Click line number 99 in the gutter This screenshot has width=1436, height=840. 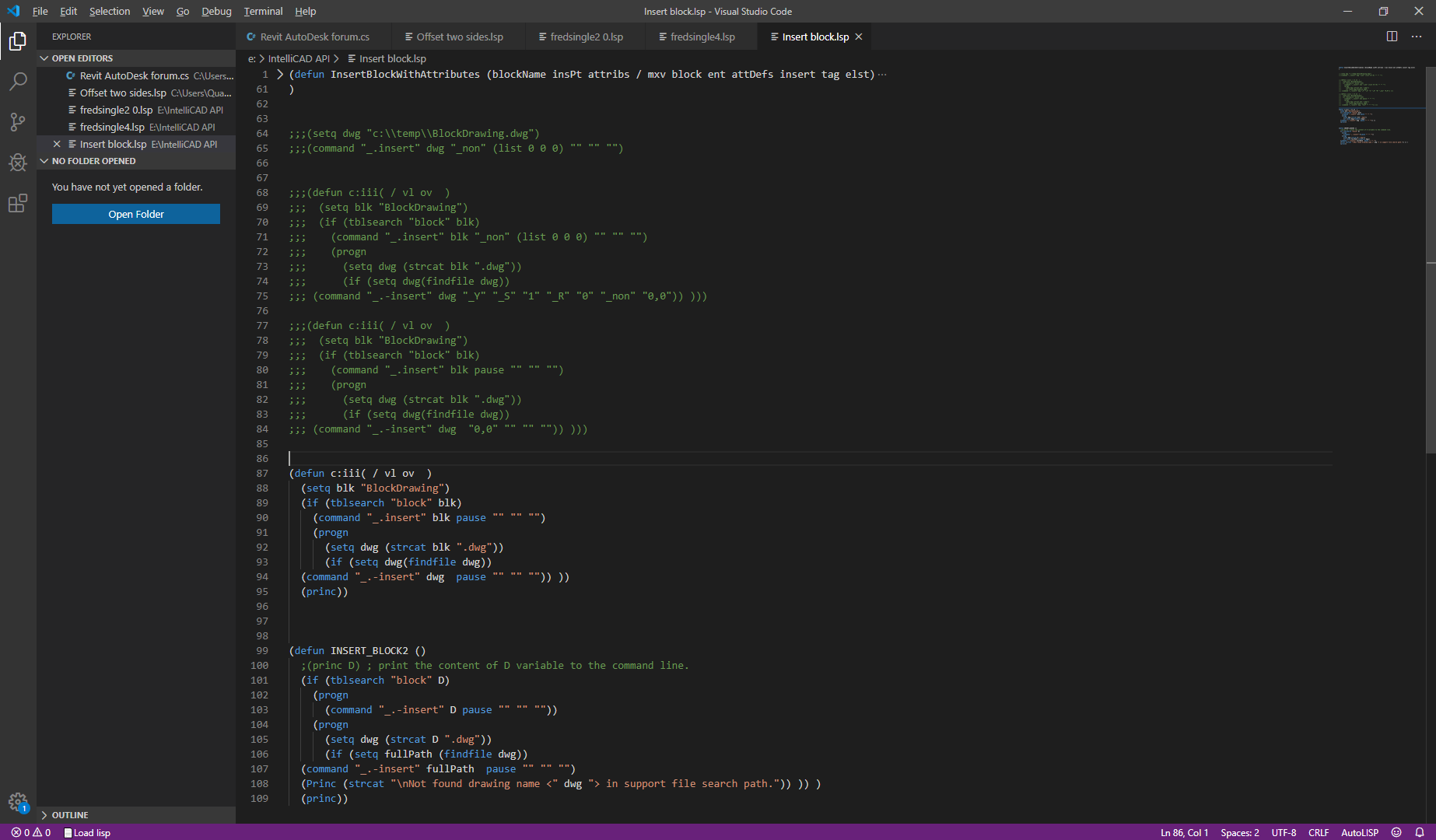(262, 650)
